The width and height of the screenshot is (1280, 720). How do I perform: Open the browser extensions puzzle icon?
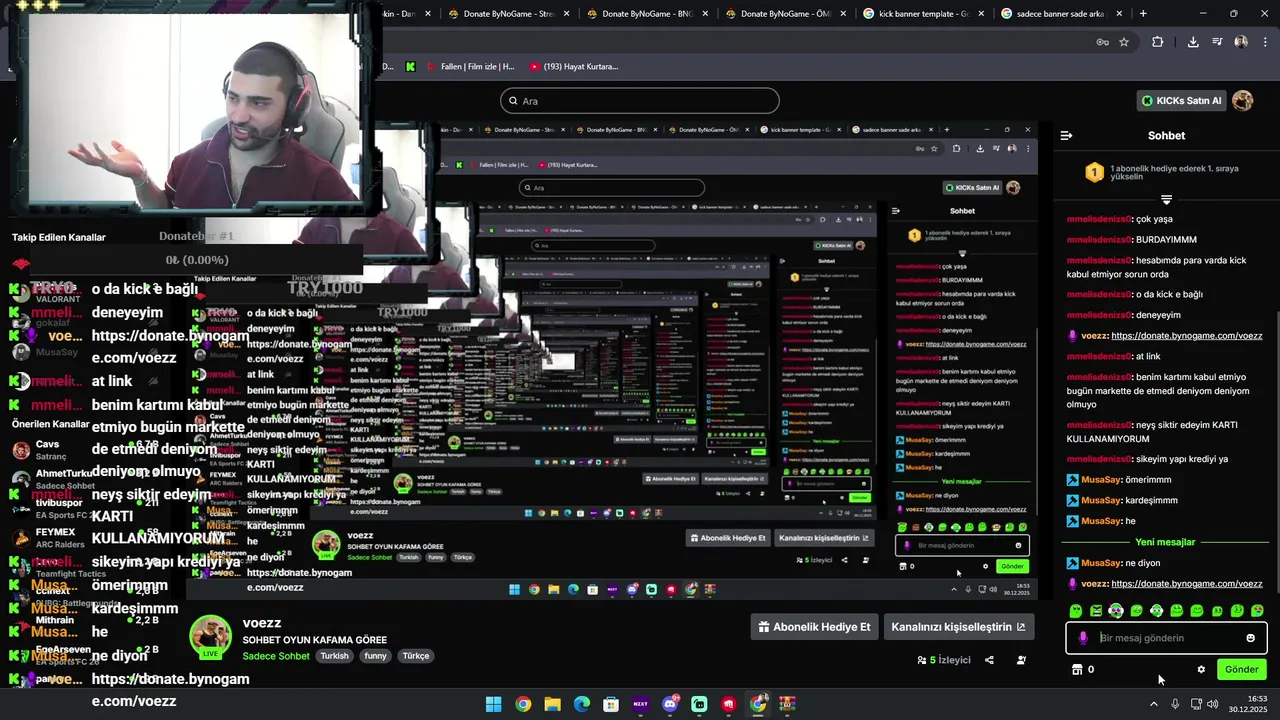[1158, 42]
